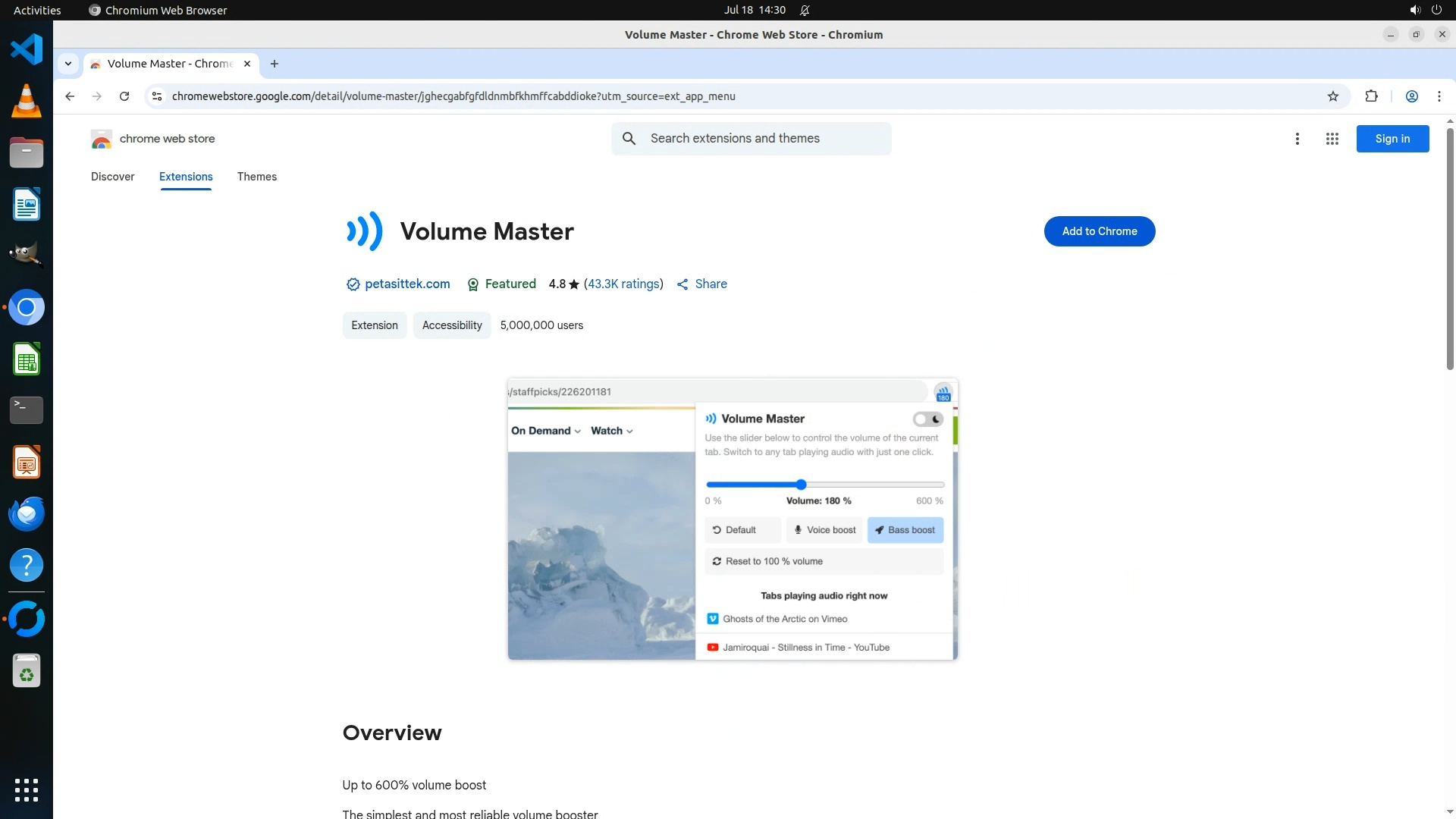Switch to the Discover tab
This screenshot has width=1456, height=819.
tap(112, 177)
